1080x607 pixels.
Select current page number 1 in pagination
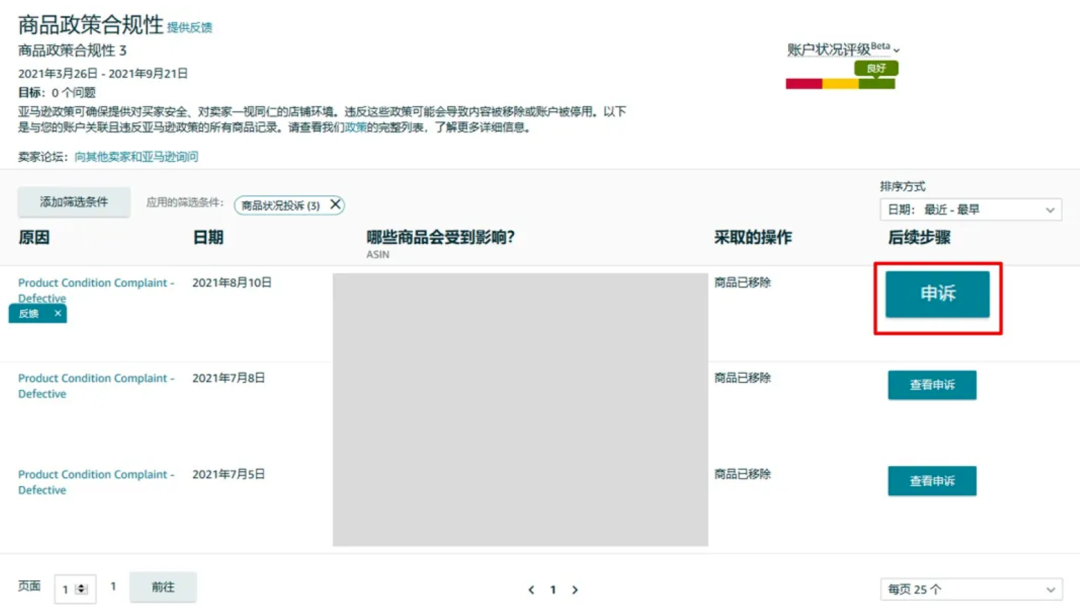[553, 590]
